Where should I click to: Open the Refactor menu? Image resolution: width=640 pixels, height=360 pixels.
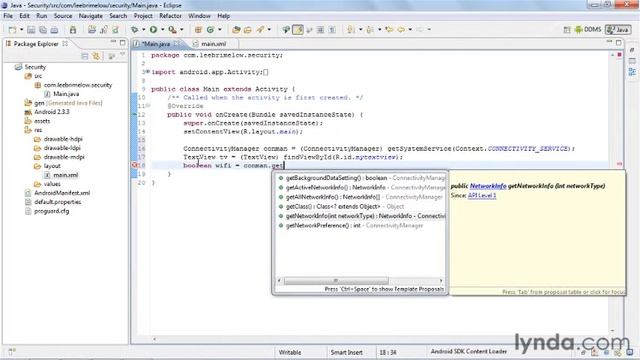click(170, 16)
